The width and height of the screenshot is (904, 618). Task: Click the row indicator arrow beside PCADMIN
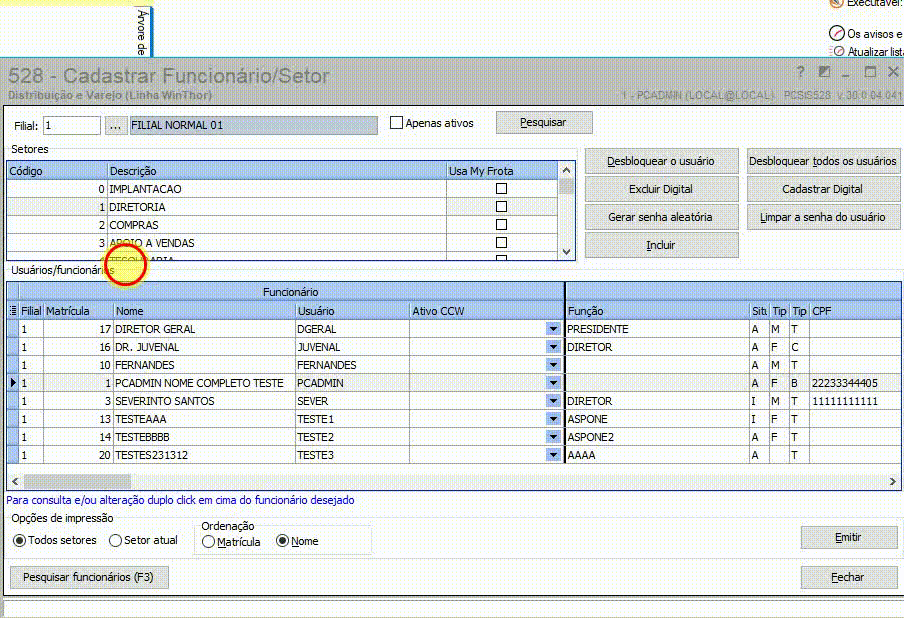tap(13, 382)
